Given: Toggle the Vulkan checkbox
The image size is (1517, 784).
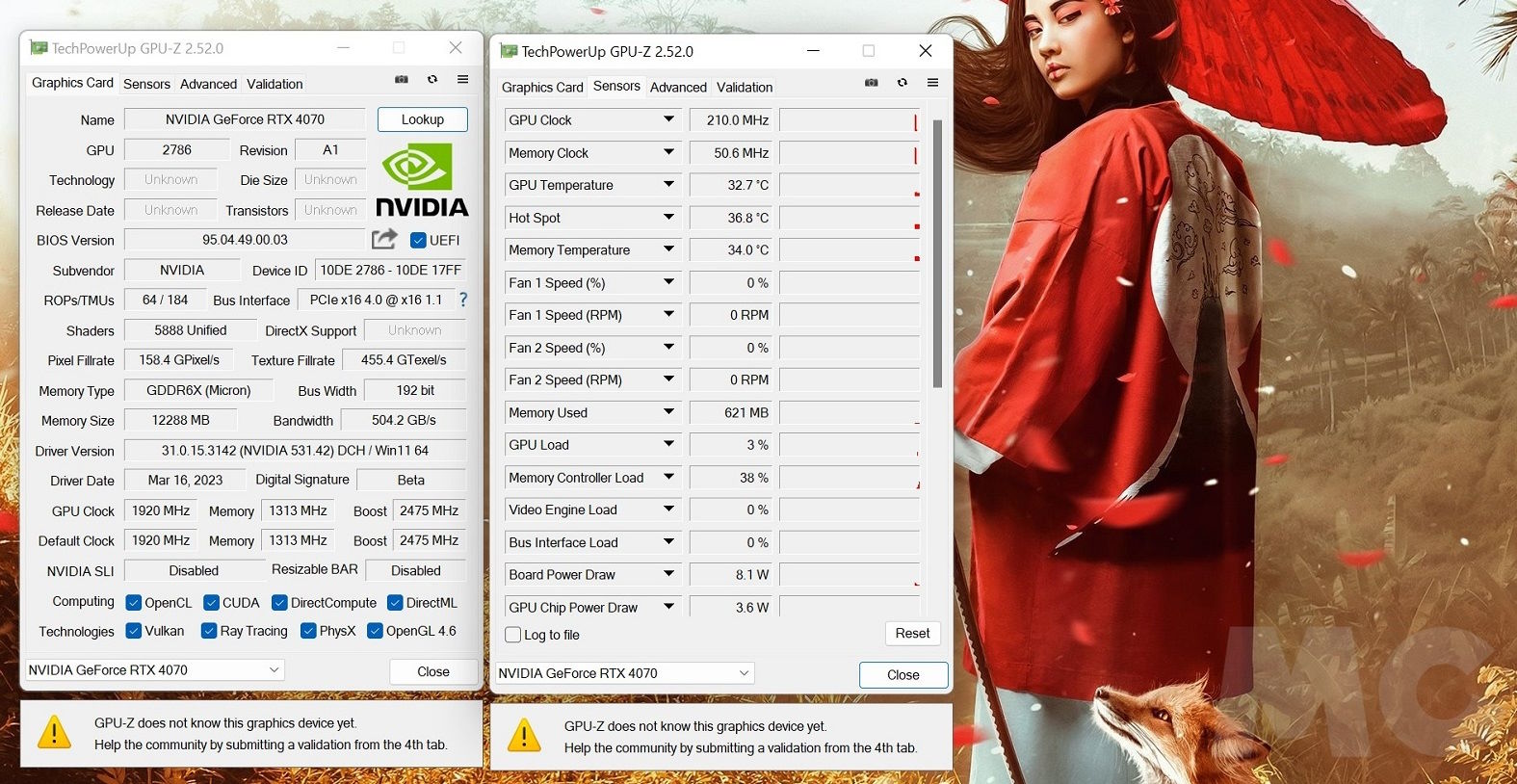Looking at the screenshot, I should point(134,631).
